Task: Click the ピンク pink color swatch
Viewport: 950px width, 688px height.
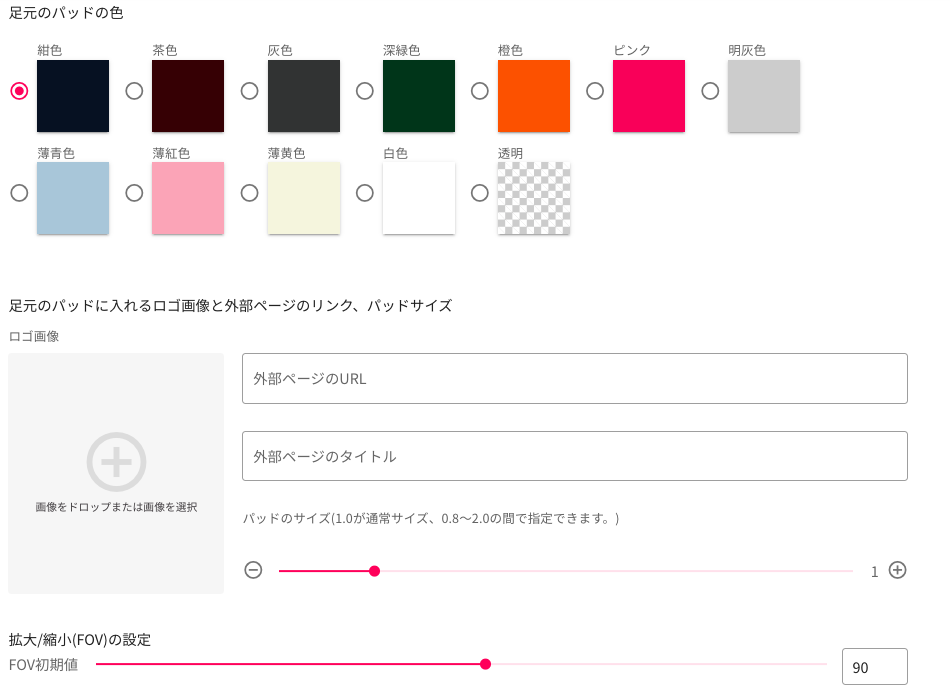Action: (x=649, y=96)
